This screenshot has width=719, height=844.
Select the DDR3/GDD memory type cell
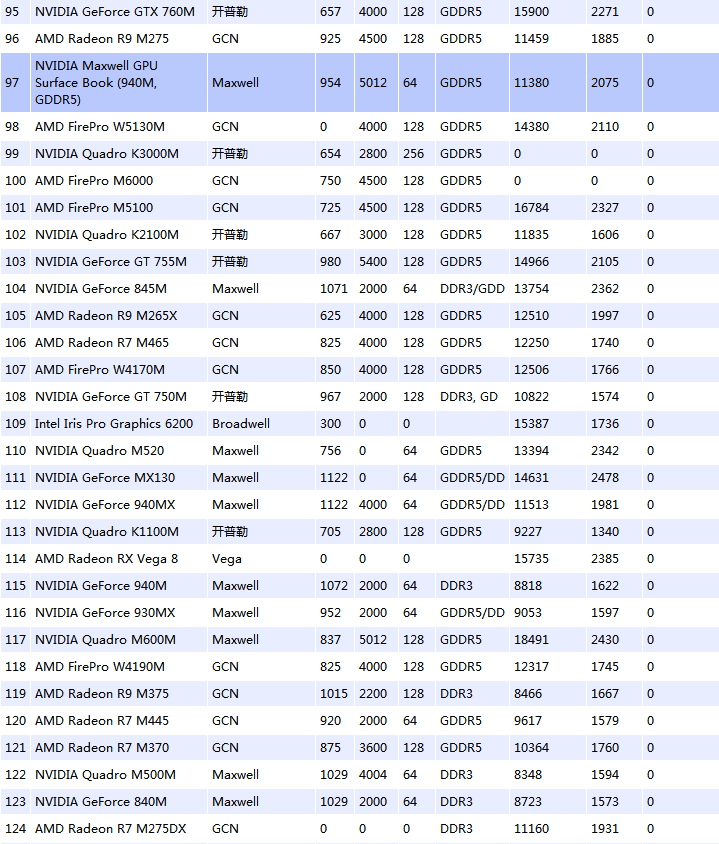pos(472,289)
